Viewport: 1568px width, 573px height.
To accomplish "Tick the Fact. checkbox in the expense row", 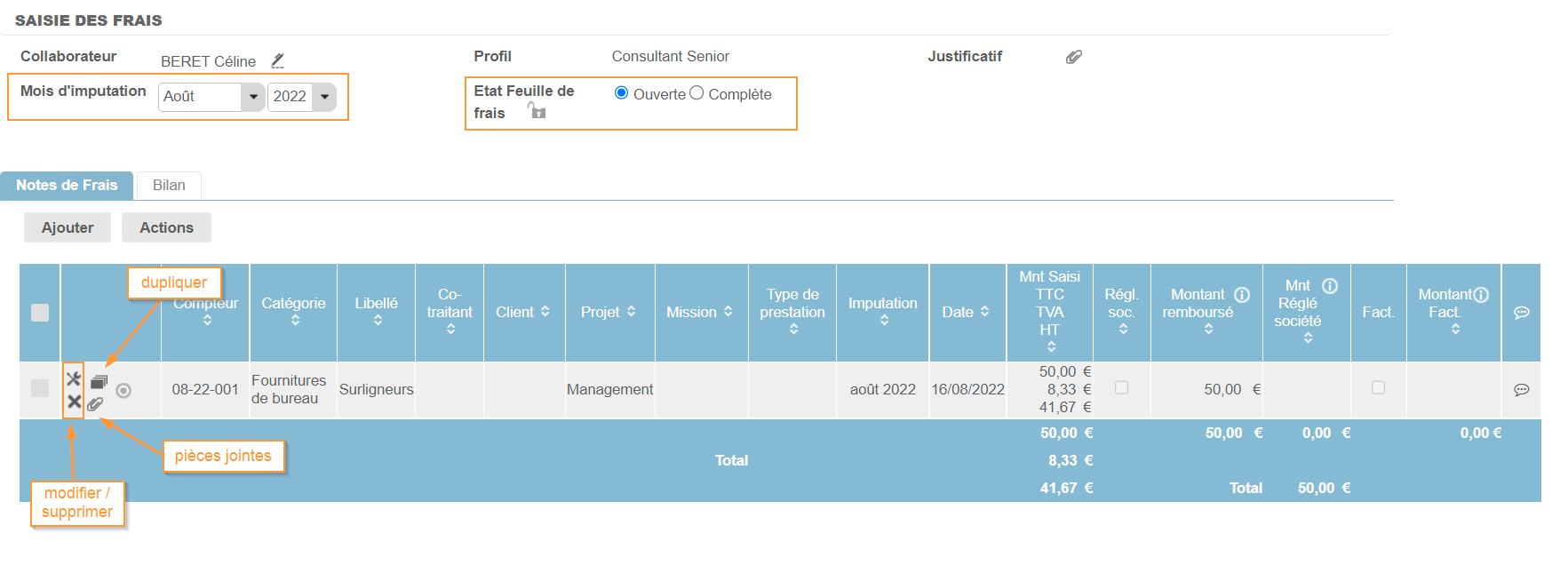I will click(1378, 387).
